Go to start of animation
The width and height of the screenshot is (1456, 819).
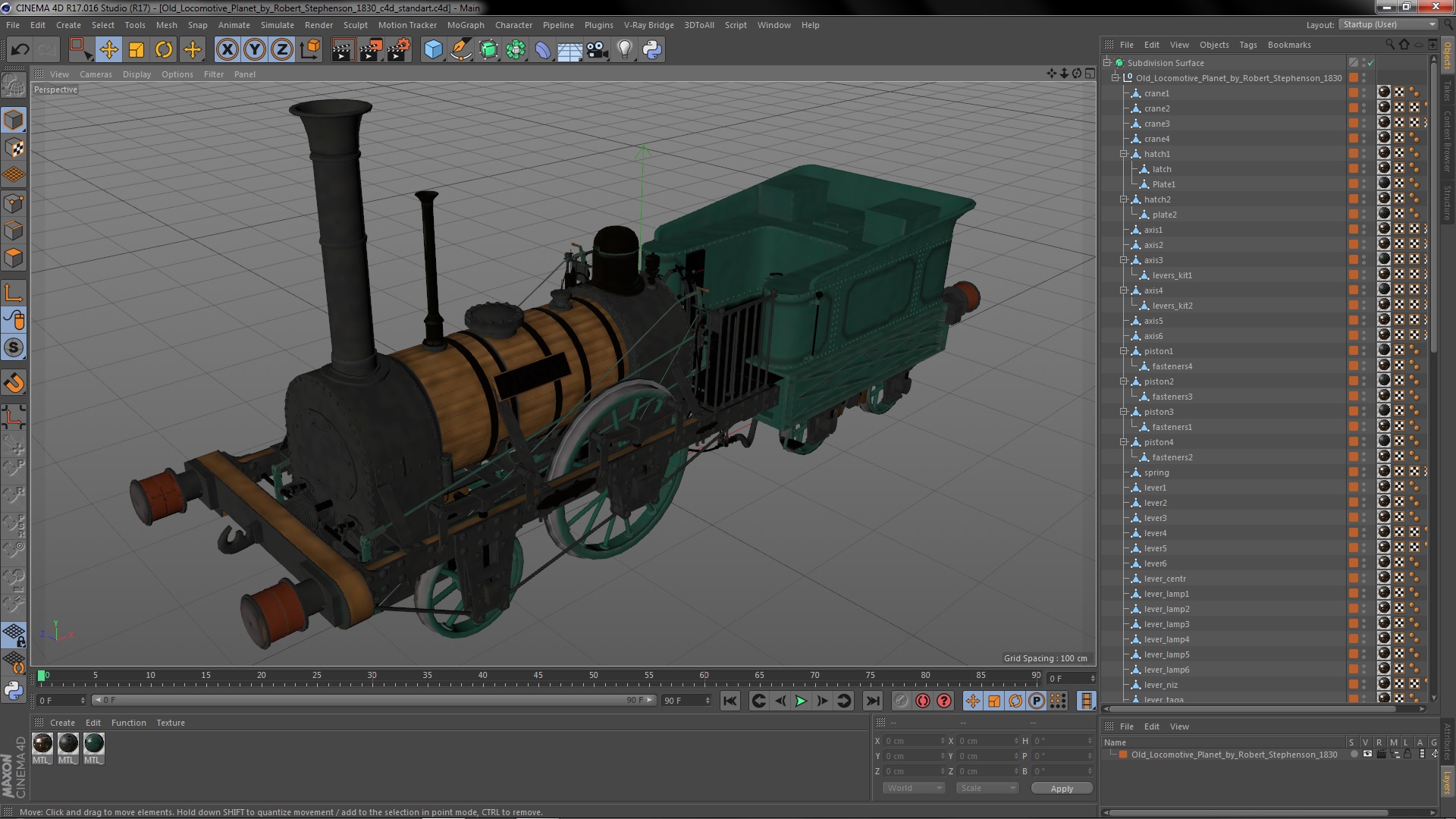(x=730, y=701)
